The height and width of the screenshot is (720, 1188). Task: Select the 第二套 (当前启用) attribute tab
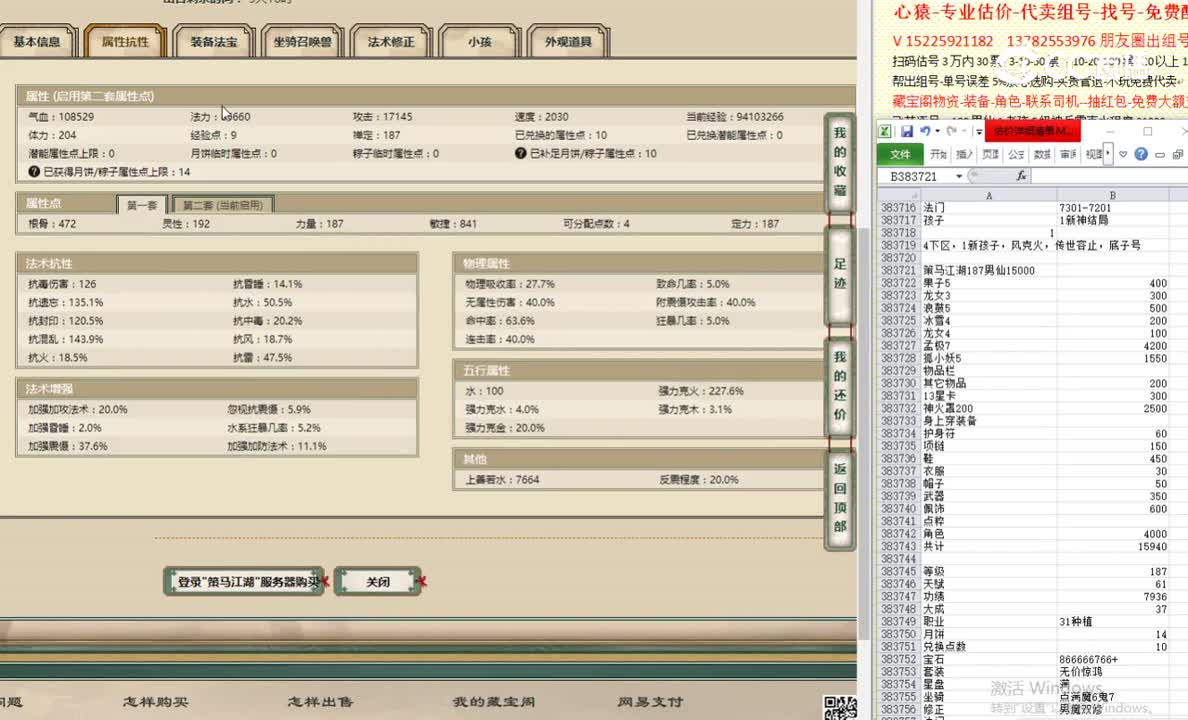[x=223, y=205]
